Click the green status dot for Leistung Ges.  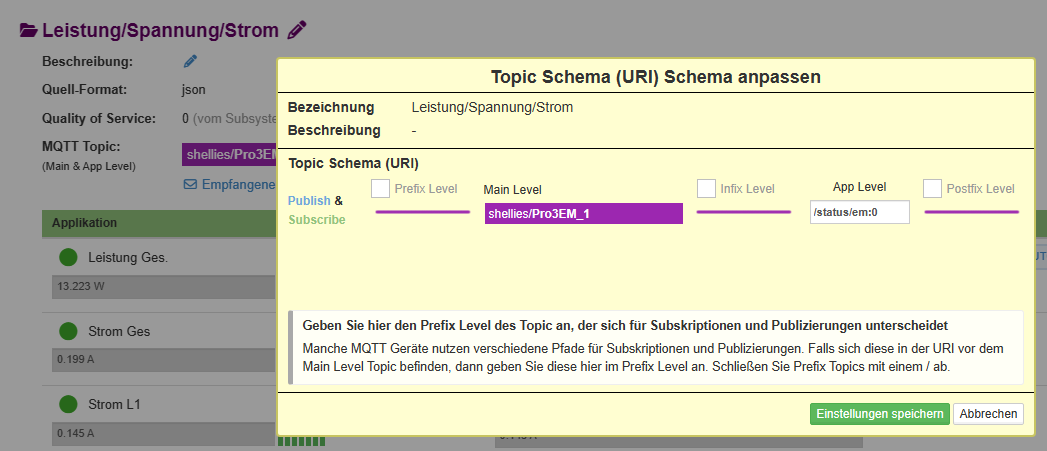tap(68, 258)
